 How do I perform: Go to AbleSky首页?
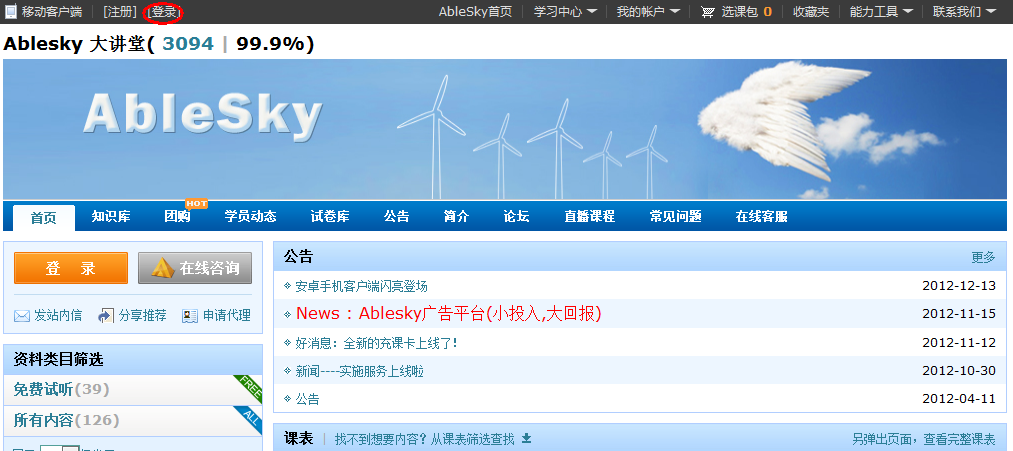tap(475, 12)
